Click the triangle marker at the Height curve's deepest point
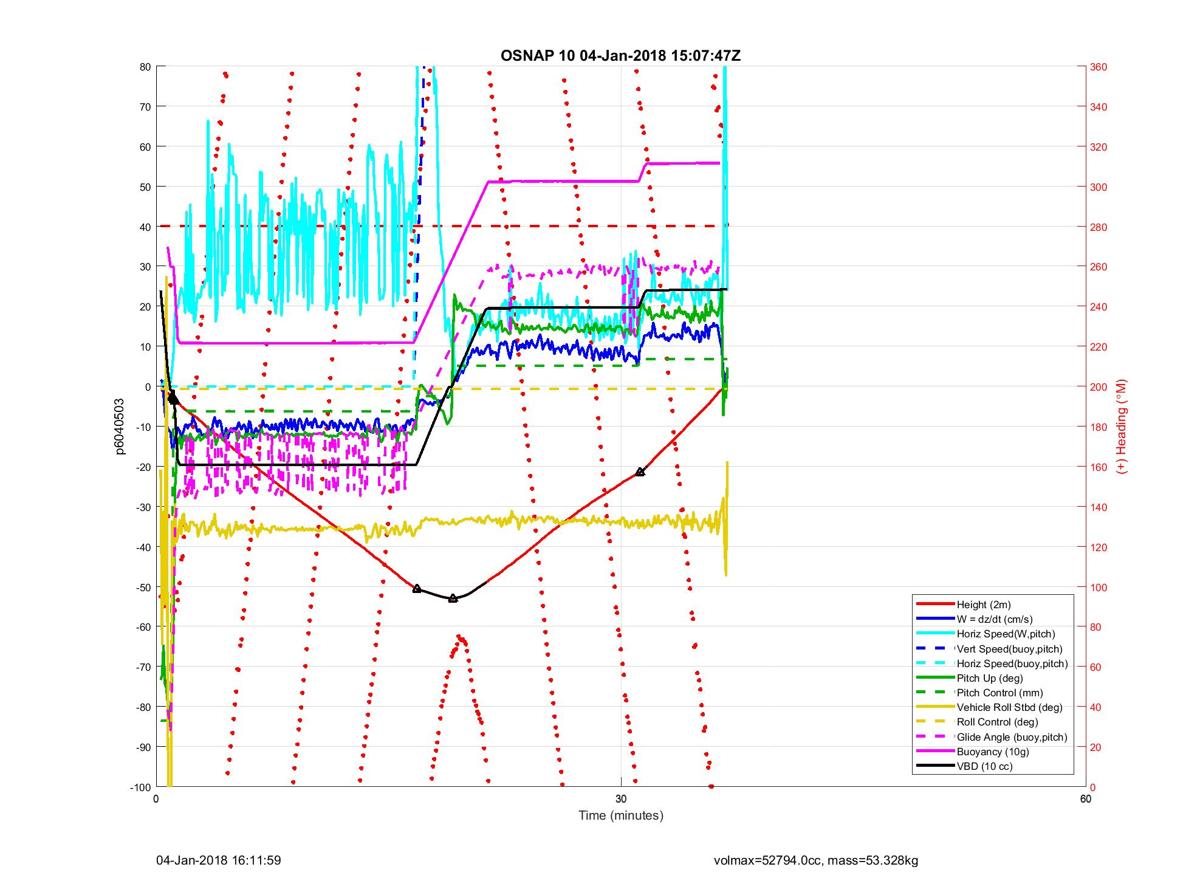 [x=453, y=598]
